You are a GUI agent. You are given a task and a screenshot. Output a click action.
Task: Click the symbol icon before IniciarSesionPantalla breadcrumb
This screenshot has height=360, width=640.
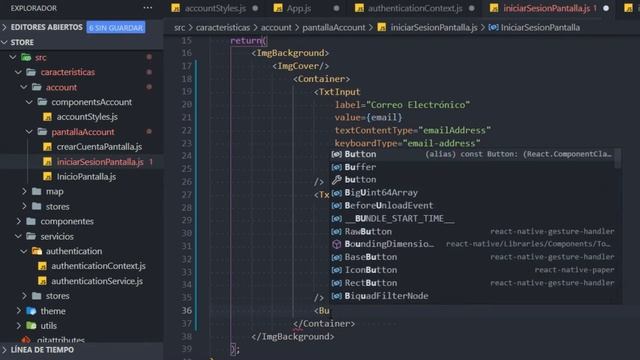pos(493,27)
